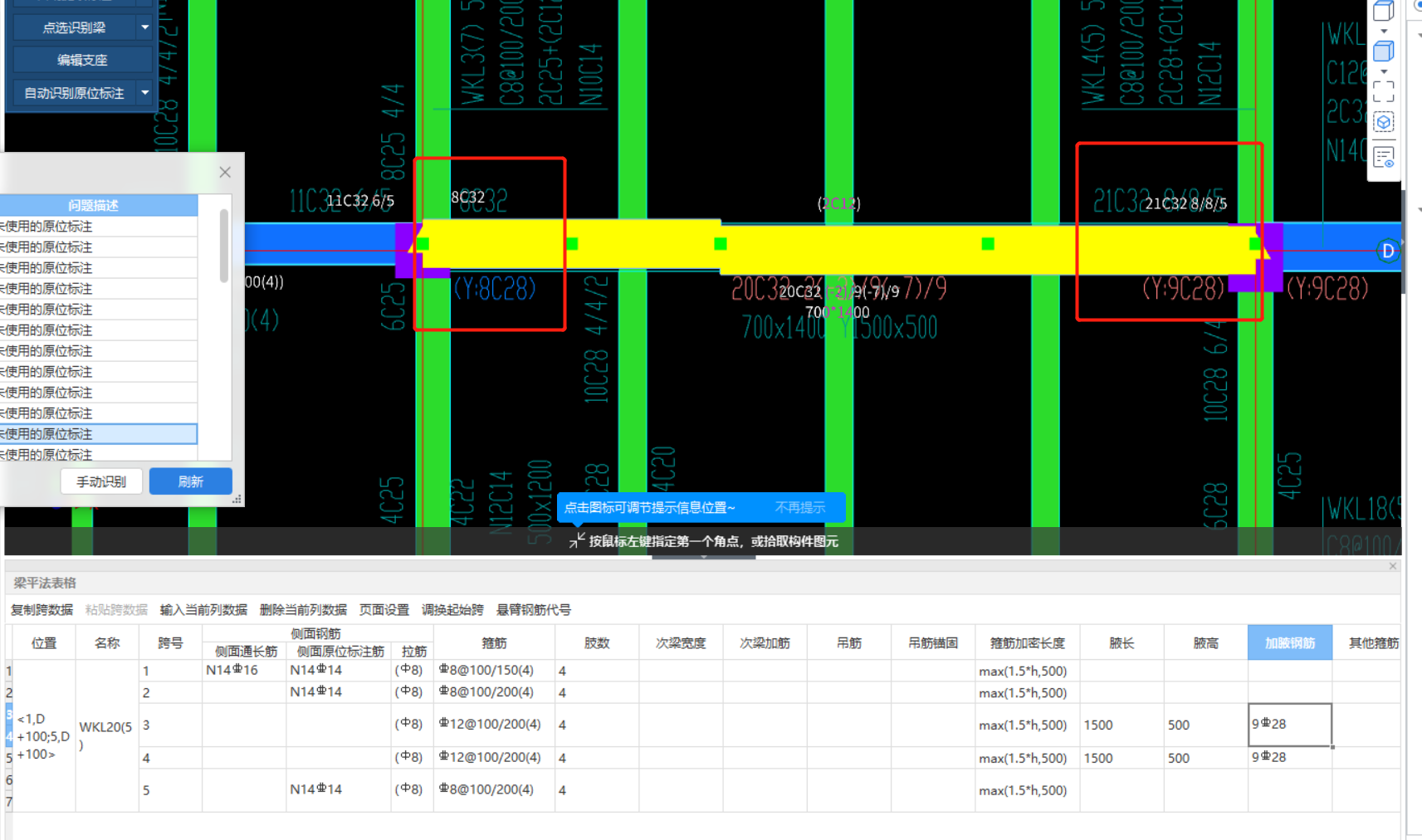Activate the dashed-square box selection icon
Screen dimensions: 1422x840
click(1383, 91)
